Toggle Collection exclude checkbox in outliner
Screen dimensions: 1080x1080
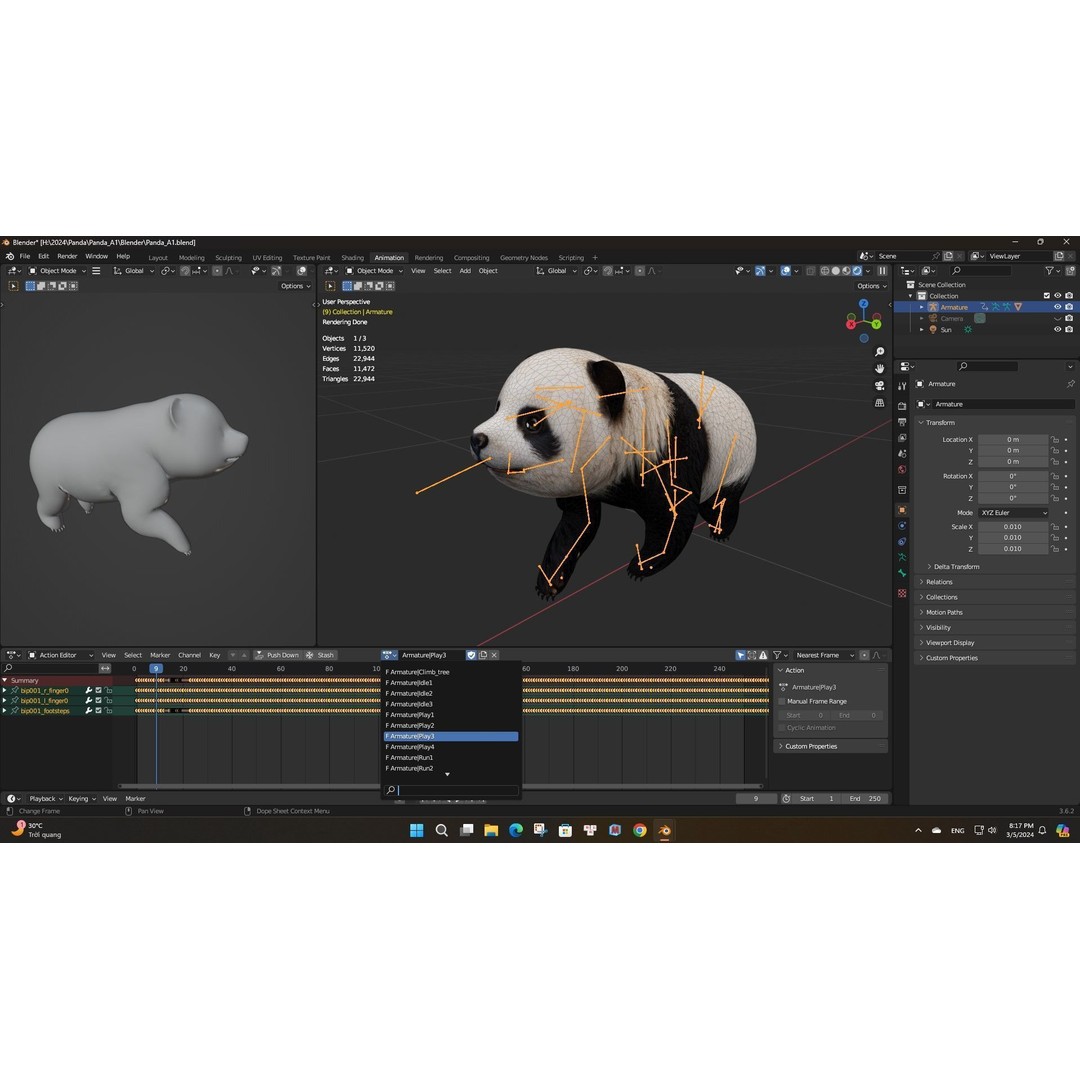[1047, 295]
